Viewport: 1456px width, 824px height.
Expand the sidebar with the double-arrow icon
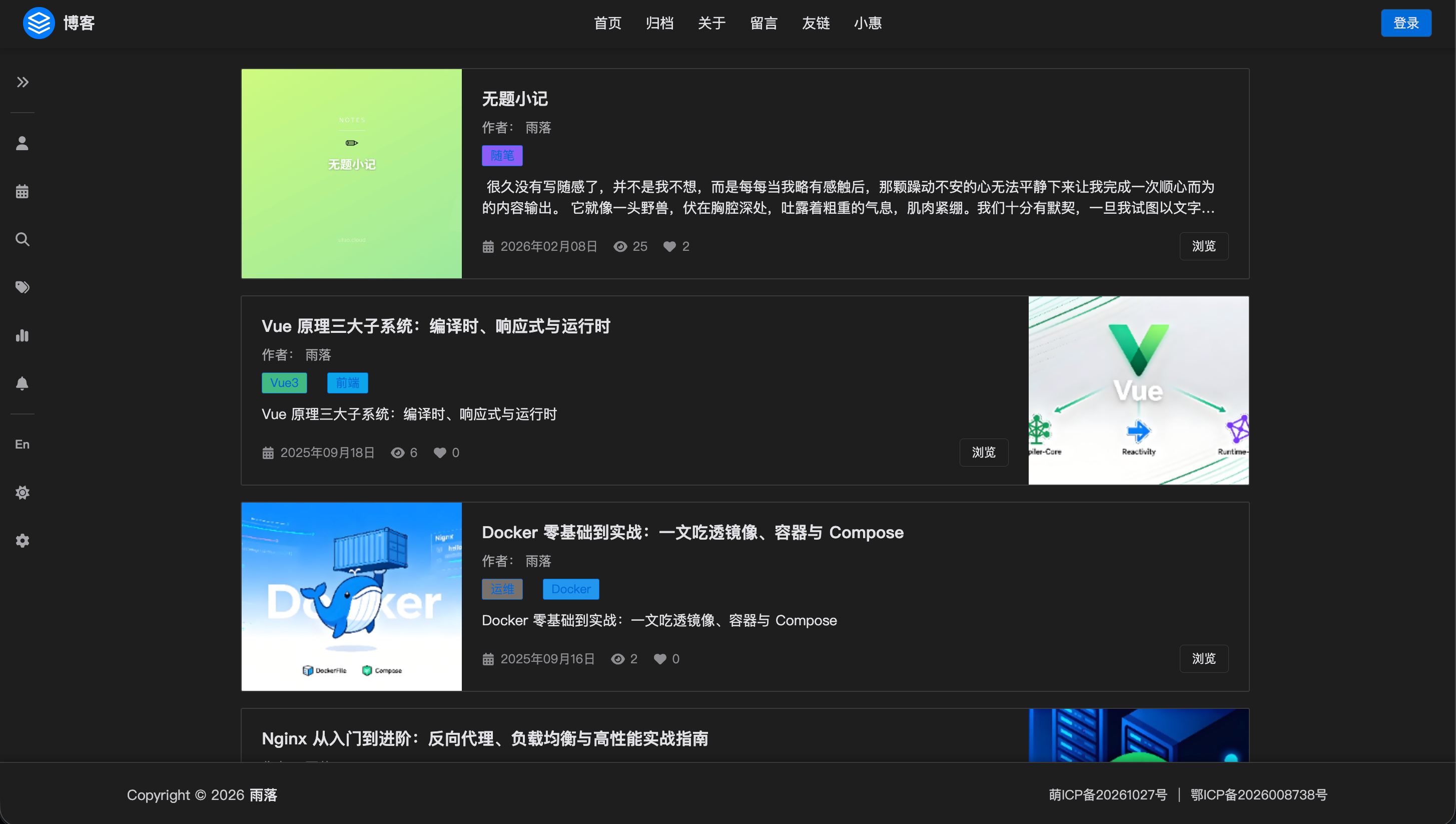pyautogui.click(x=23, y=82)
